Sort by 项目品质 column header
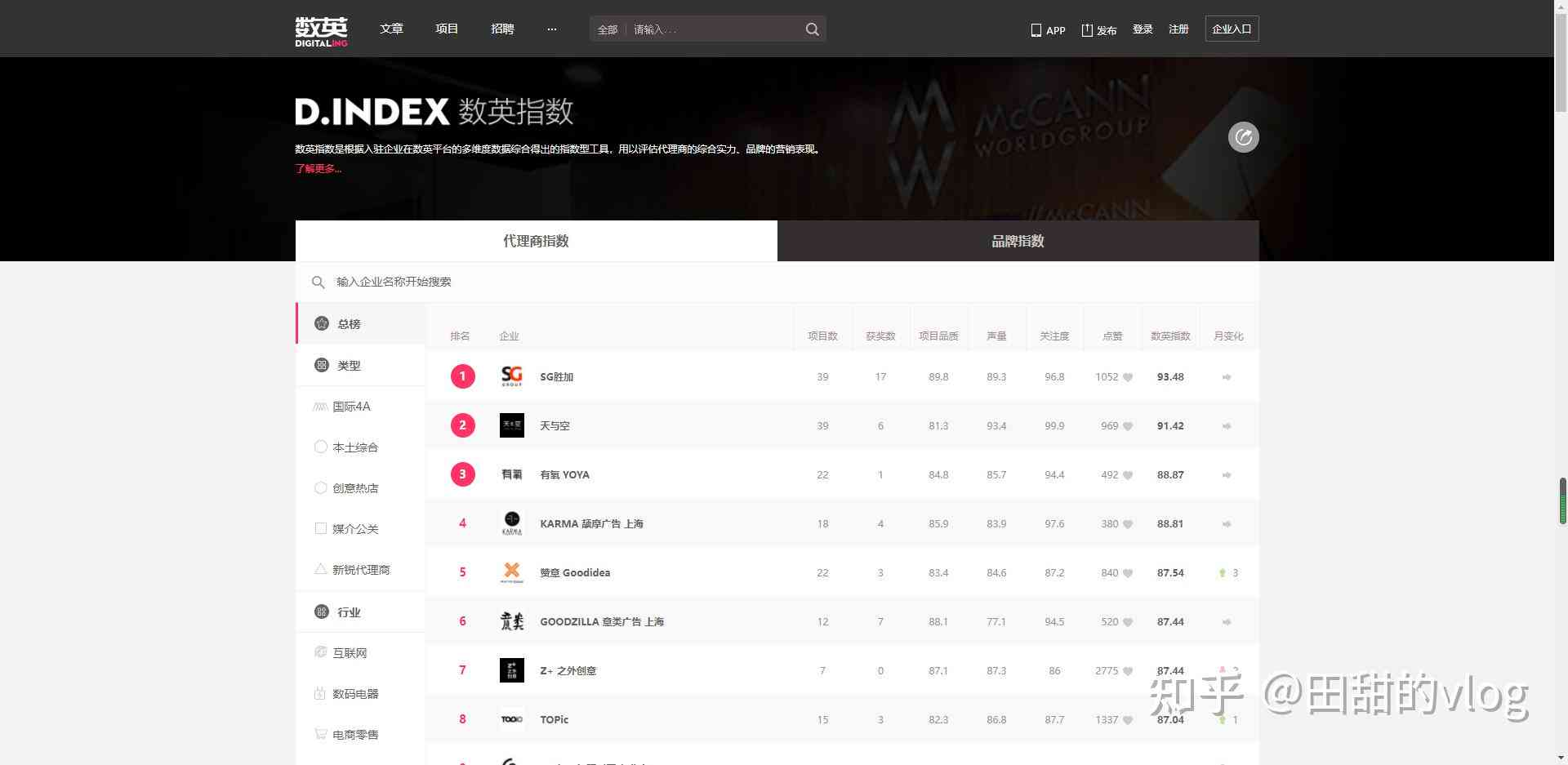 tap(938, 336)
